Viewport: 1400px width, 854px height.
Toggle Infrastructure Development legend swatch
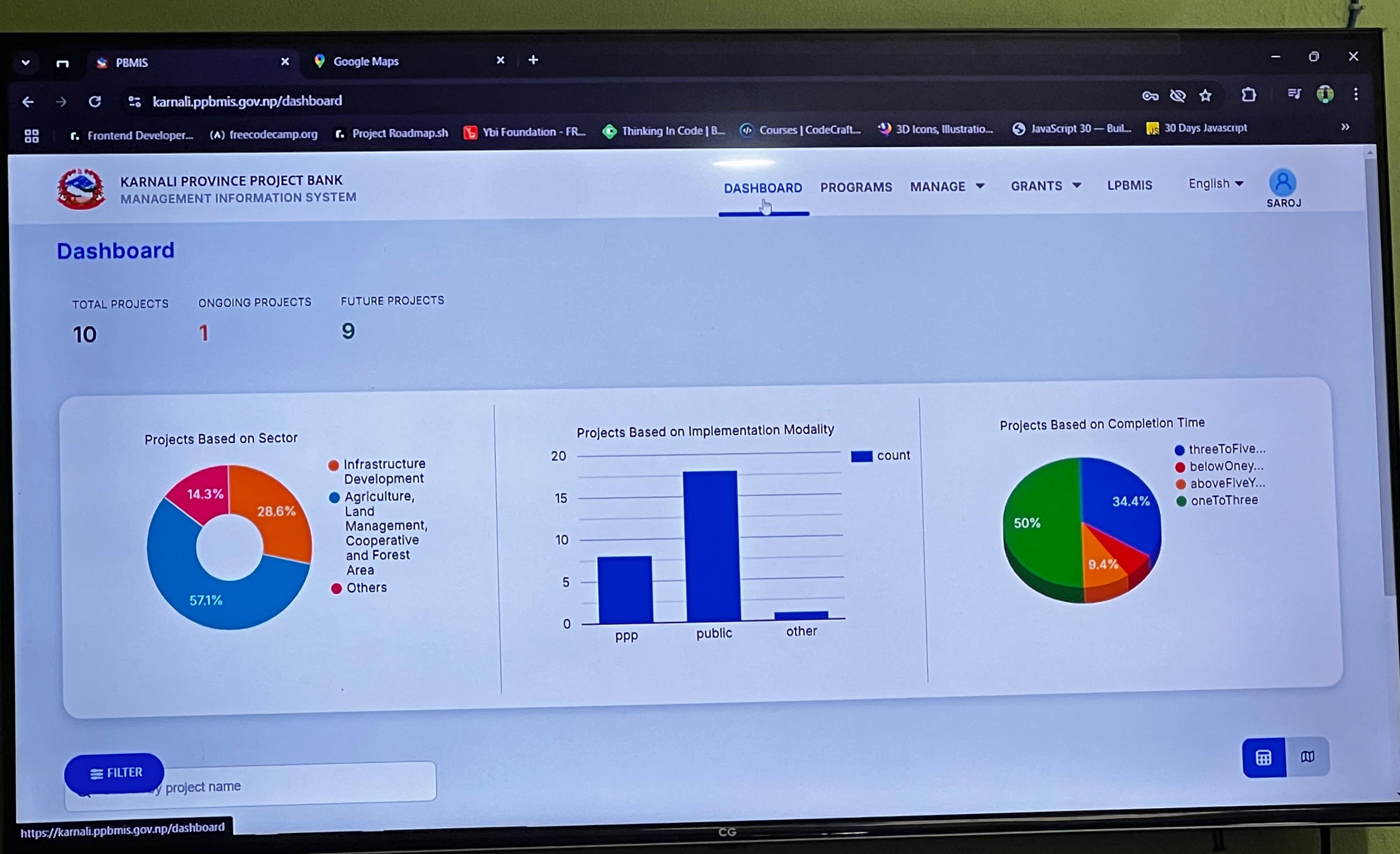(333, 465)
